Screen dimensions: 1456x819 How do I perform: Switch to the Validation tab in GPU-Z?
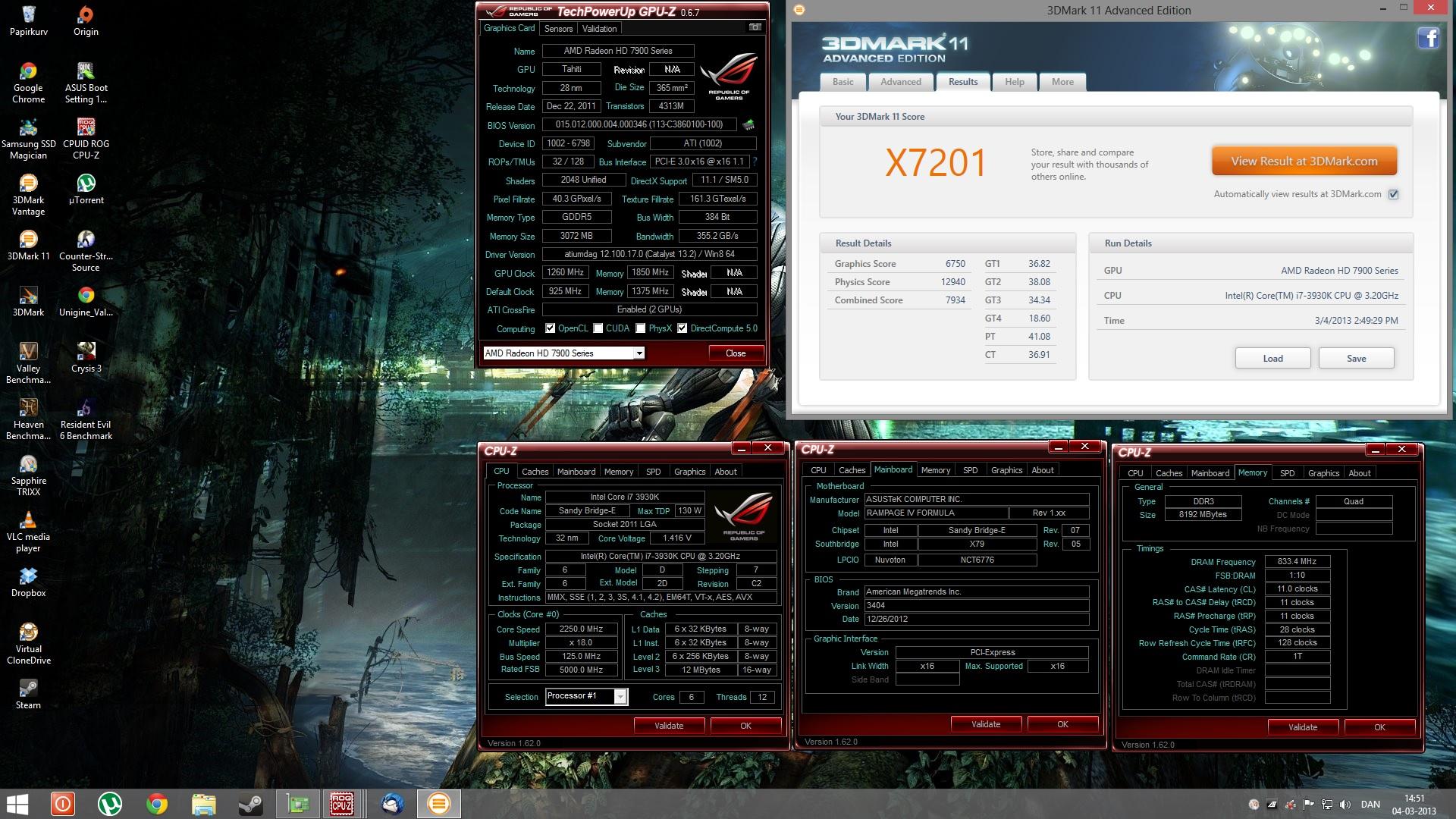(599, 29)
